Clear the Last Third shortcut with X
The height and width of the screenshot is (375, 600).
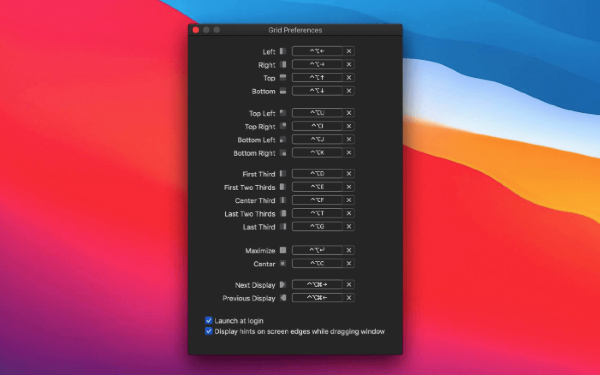point(349,227)
